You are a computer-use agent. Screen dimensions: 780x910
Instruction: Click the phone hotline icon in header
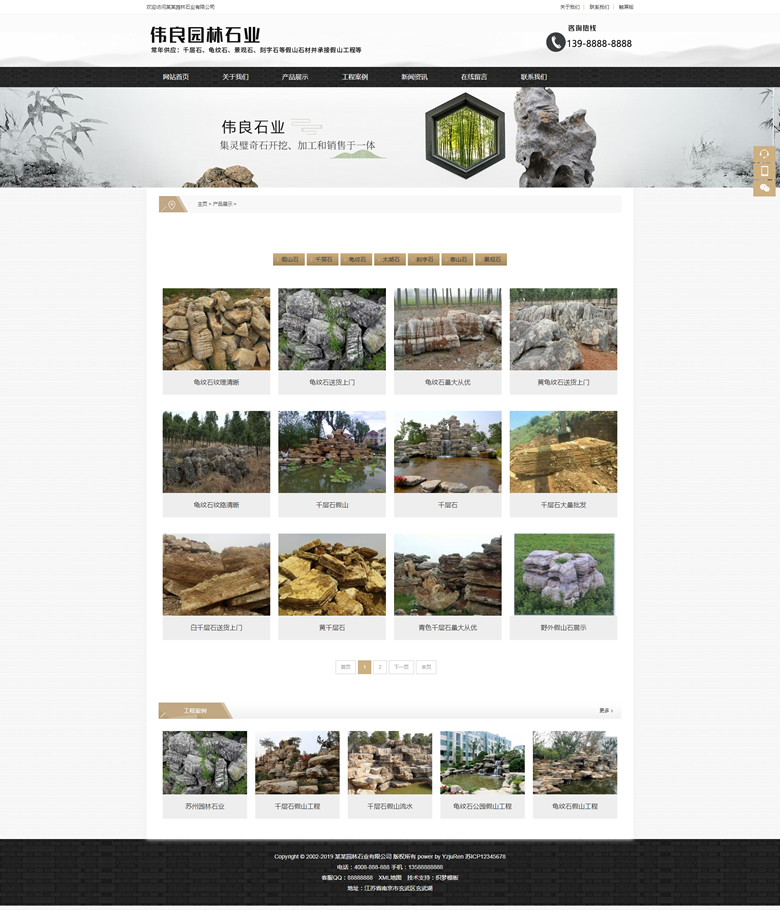coord(555,42)
